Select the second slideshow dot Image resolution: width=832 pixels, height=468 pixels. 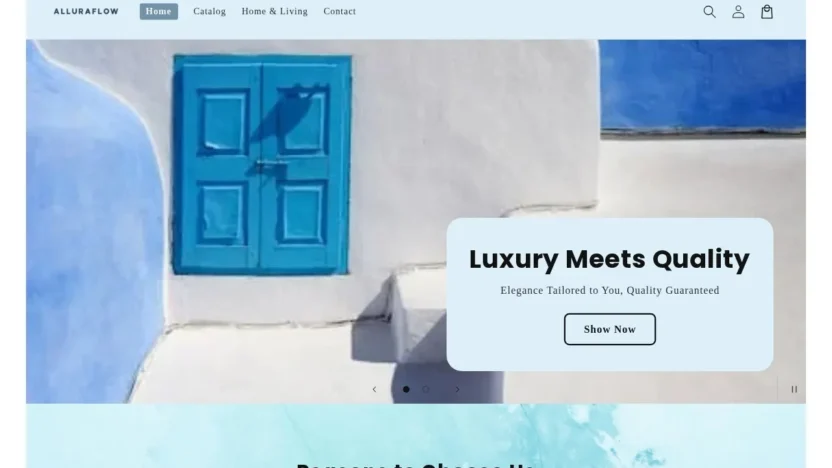click(x=426, y=389)
